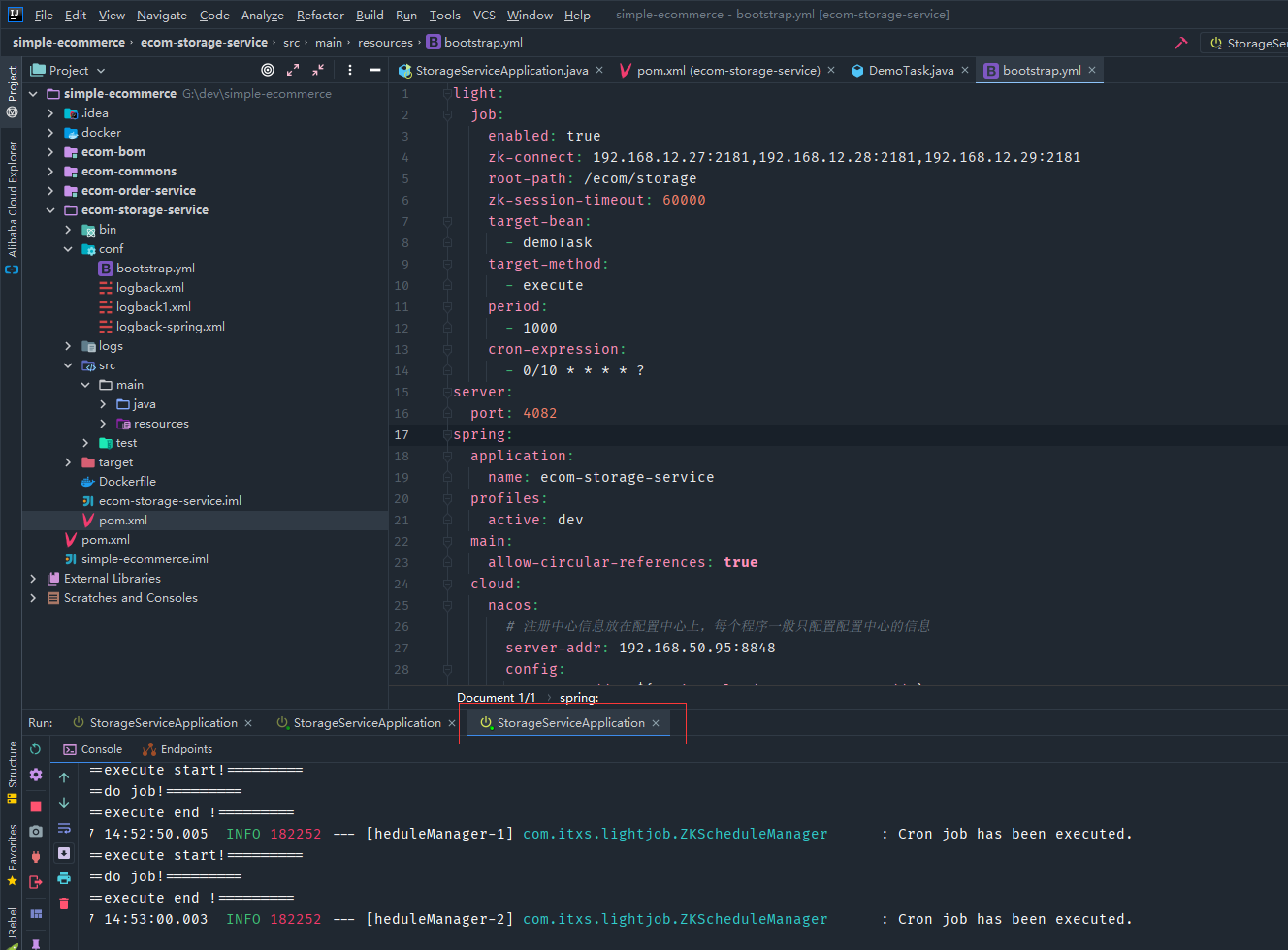Open Project panel options (three dots)
This screenshot has width=1288, height=950.
tap(350, 70)
